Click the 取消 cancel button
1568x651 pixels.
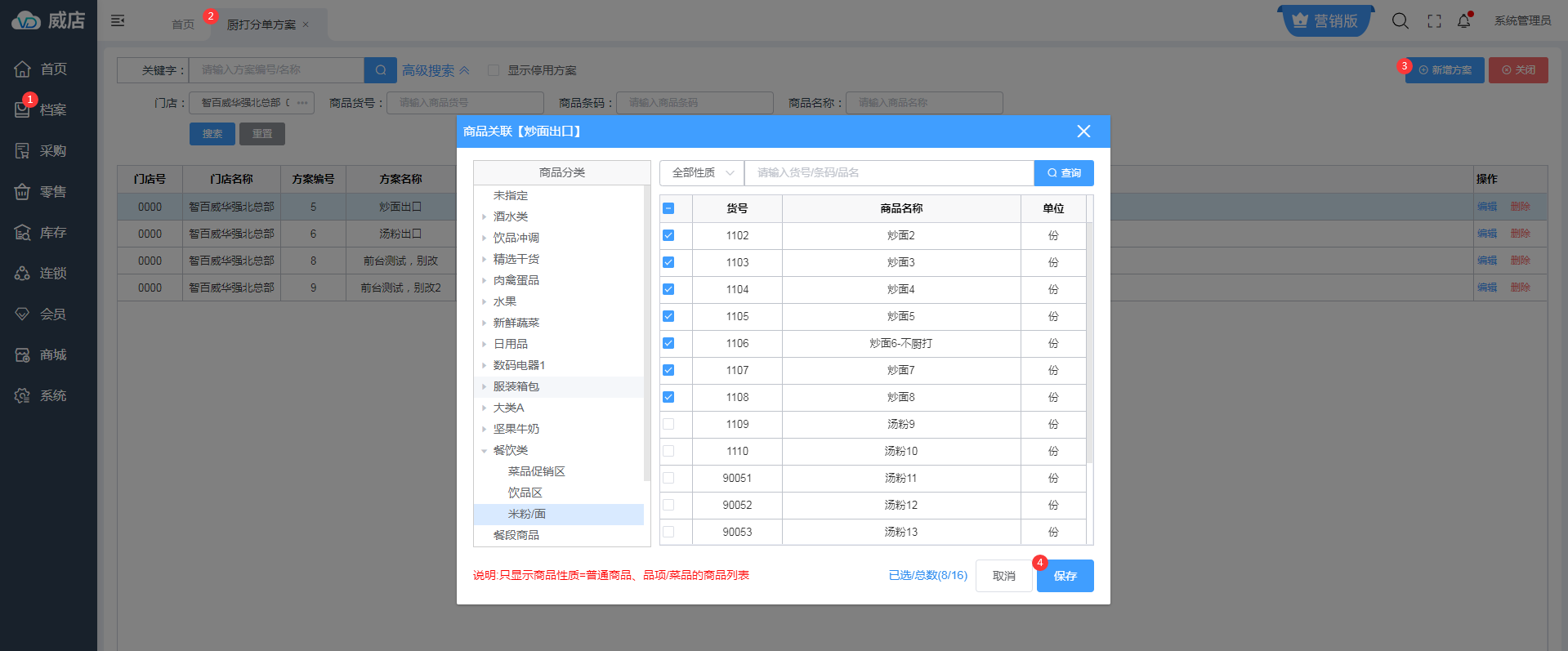click(1003, 576)
